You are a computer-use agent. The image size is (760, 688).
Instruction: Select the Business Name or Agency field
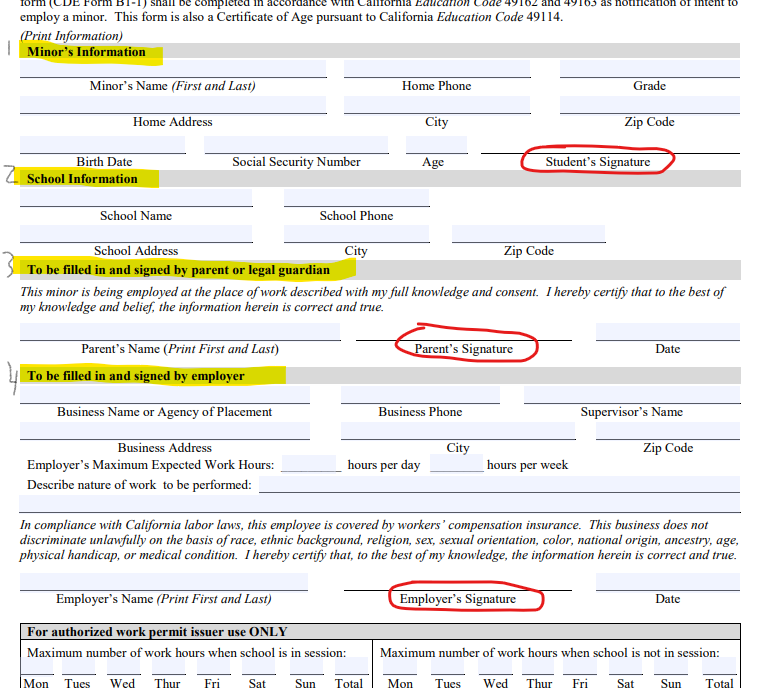(x=165, y=395)
